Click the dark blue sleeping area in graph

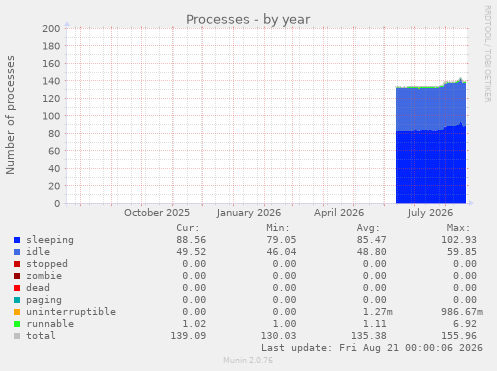[431, 167]
